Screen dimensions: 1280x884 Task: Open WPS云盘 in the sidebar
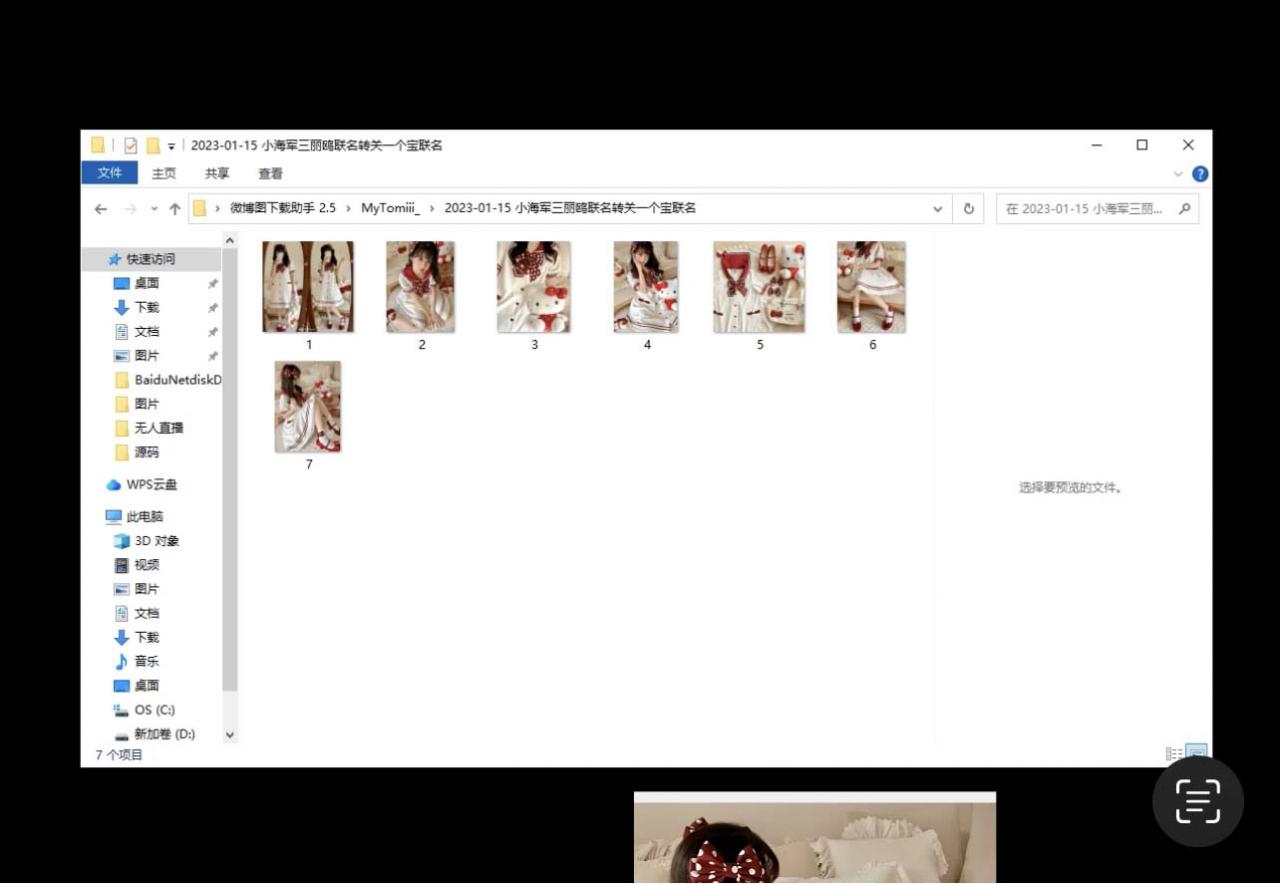(151, 485)
